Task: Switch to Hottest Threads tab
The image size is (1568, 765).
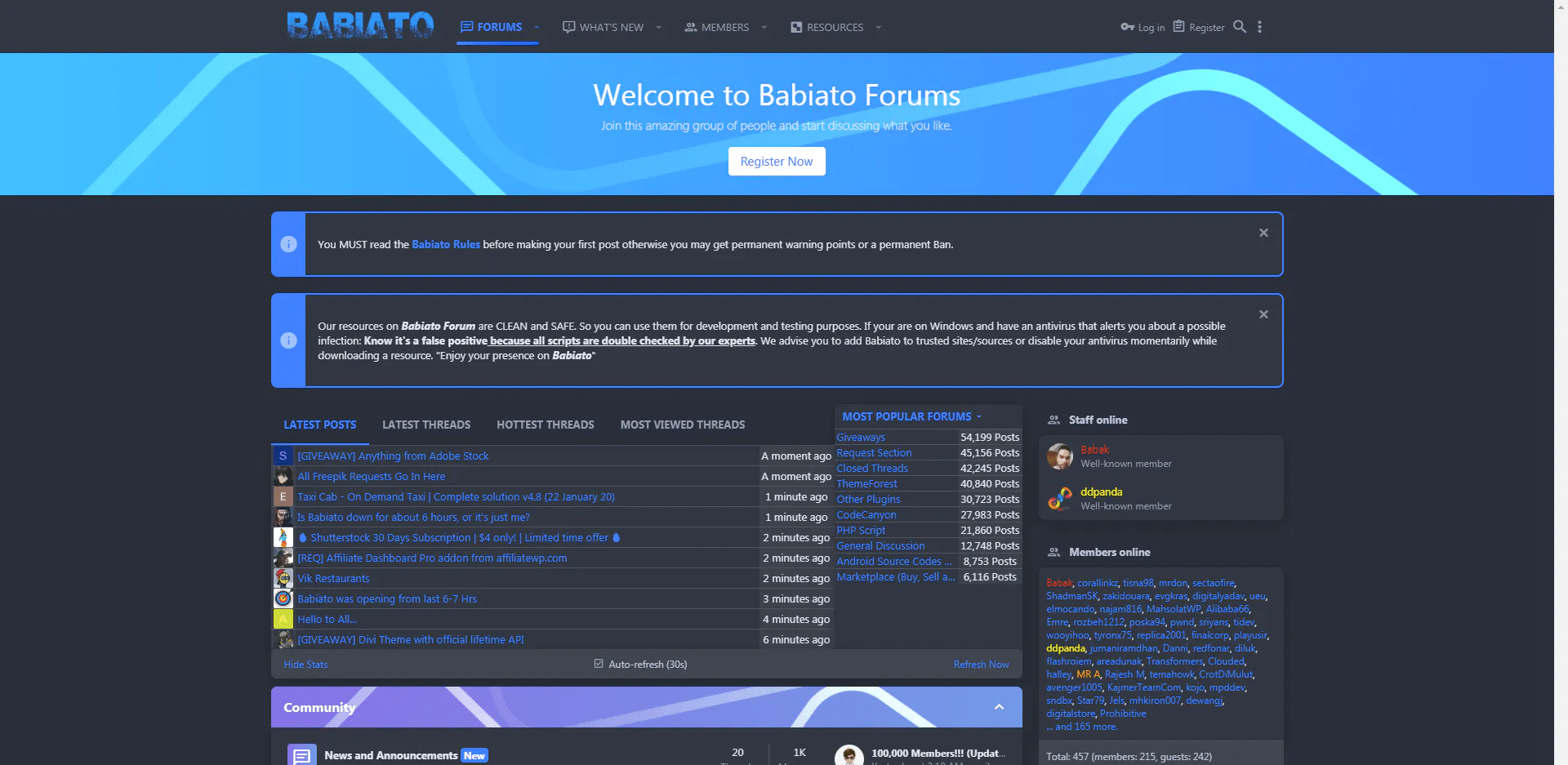Action: [x=546, y=425]
